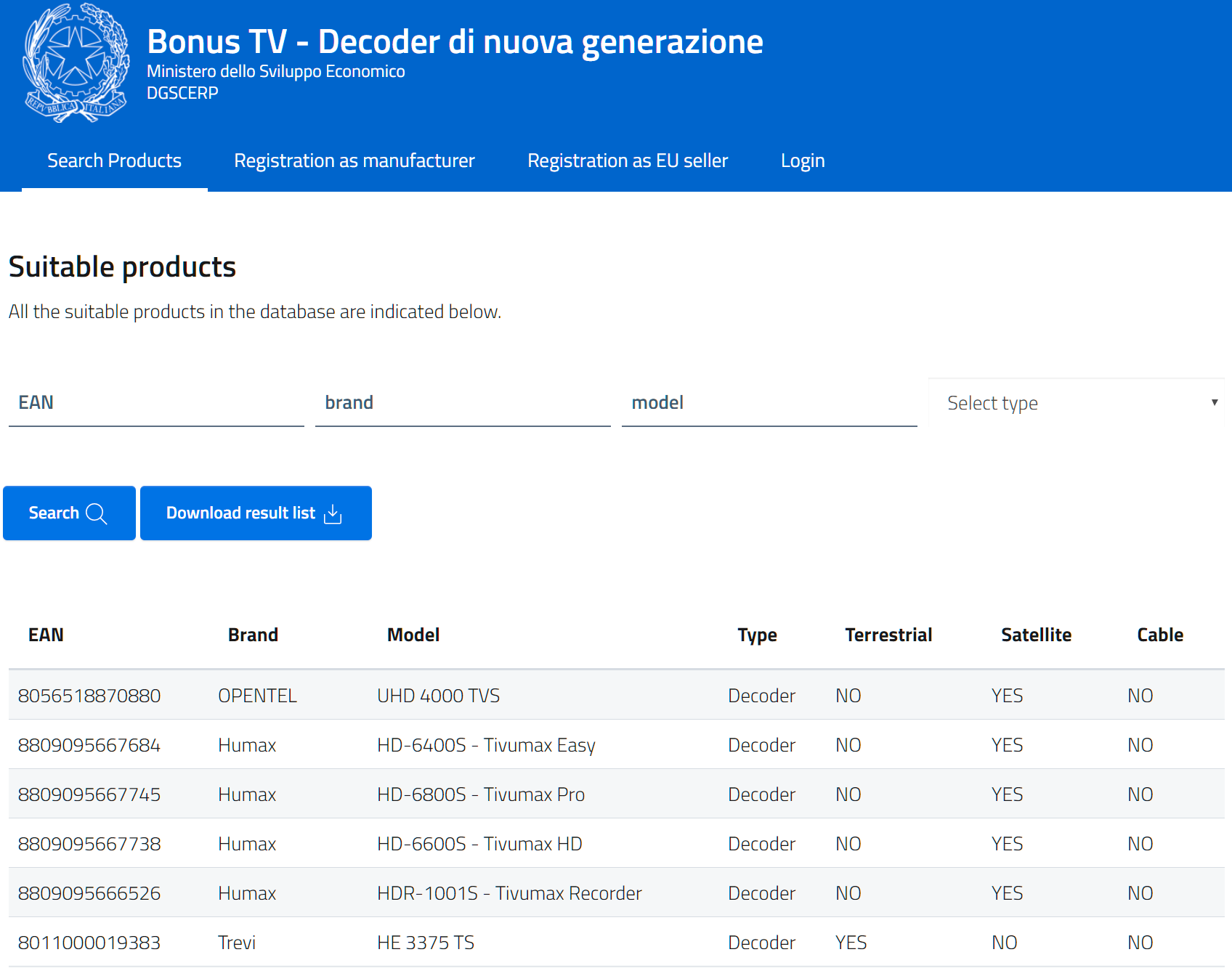The width and height of the screenshot is (1232, 968).
Task: Open Registration as EU seller page
Action: point(627,160)
